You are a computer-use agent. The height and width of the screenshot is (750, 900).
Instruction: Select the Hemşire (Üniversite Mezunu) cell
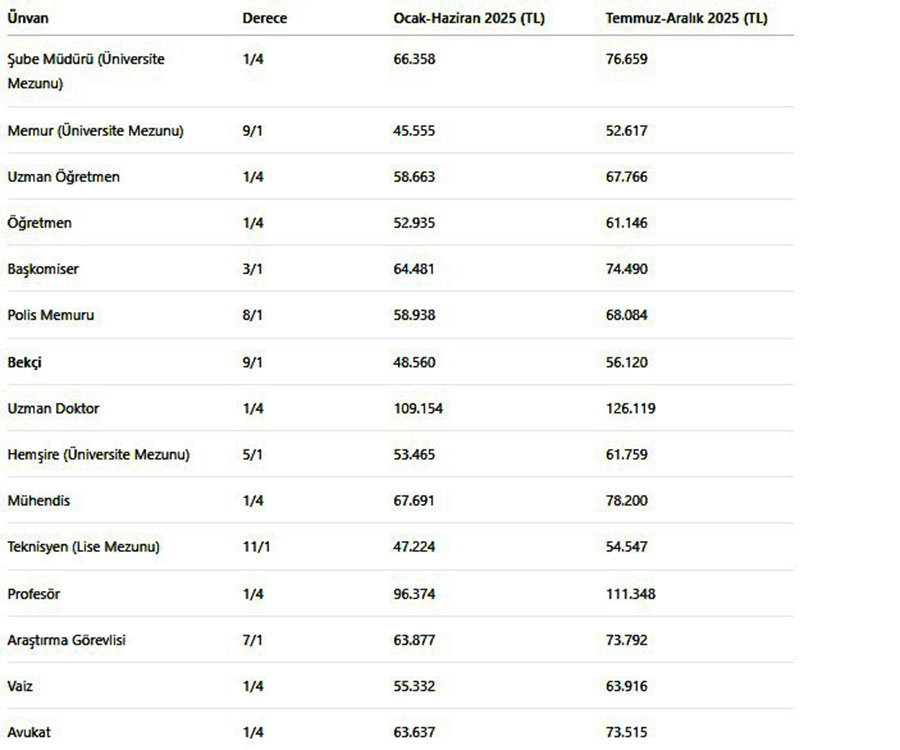tap(98, 454)
